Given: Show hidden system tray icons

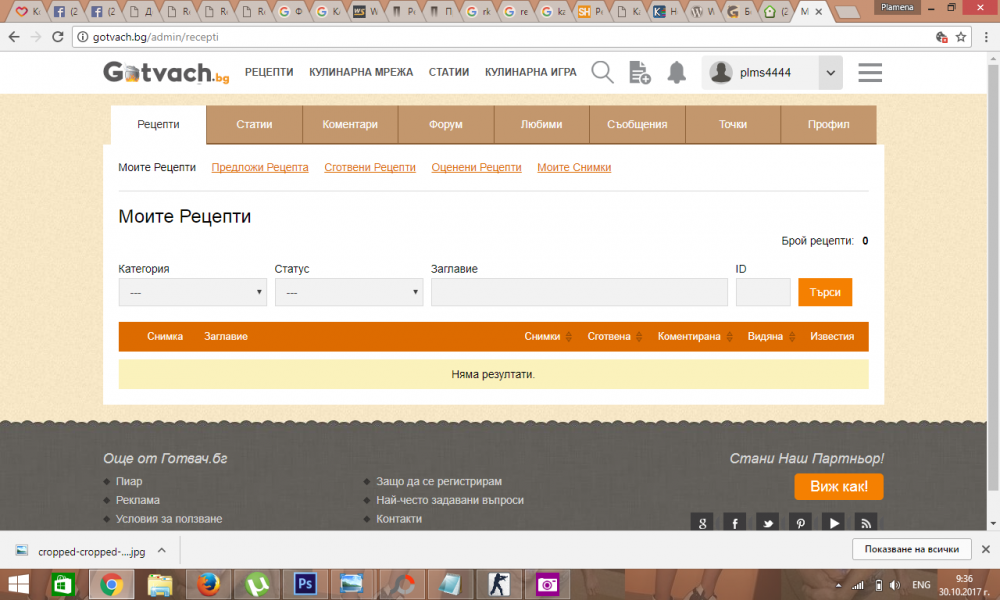Looking at the screenshot, I should (x=838, y=585).
